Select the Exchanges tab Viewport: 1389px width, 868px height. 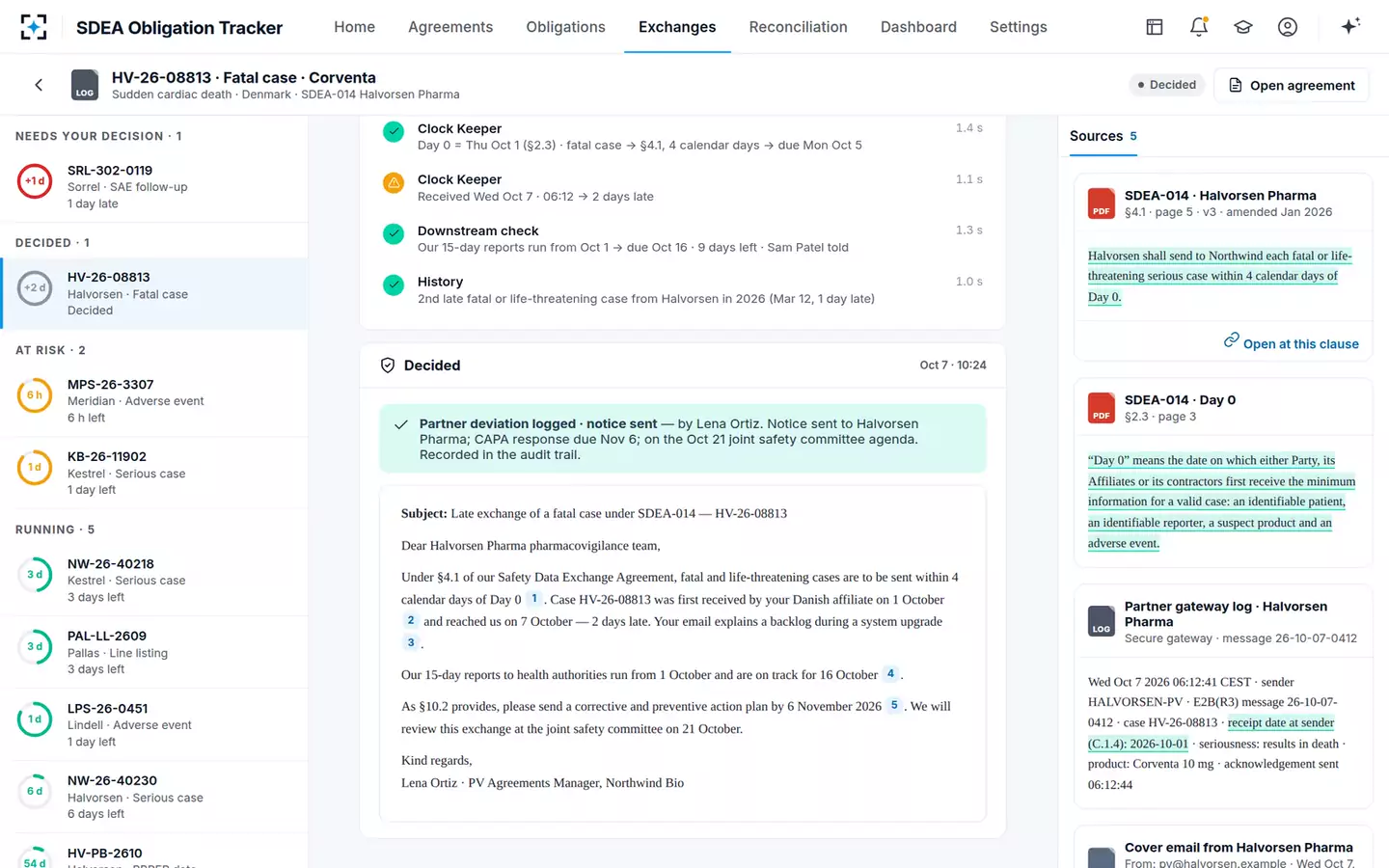pos(677,27)
